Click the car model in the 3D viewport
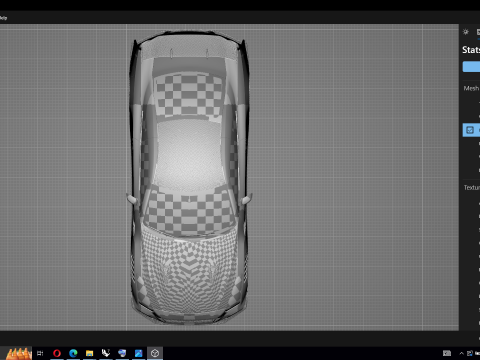480x360 pixels. click(x=189, y=178)
